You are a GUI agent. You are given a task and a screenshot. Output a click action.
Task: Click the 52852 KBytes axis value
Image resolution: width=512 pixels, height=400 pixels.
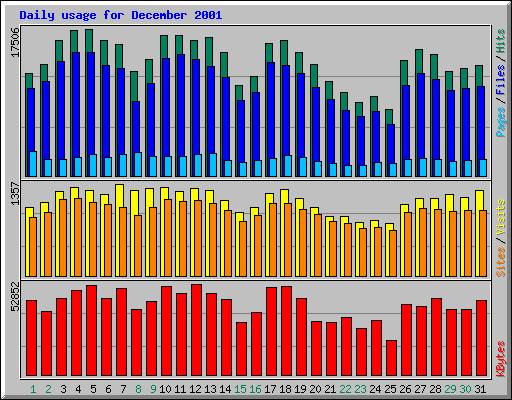click(x=15, y=297)
